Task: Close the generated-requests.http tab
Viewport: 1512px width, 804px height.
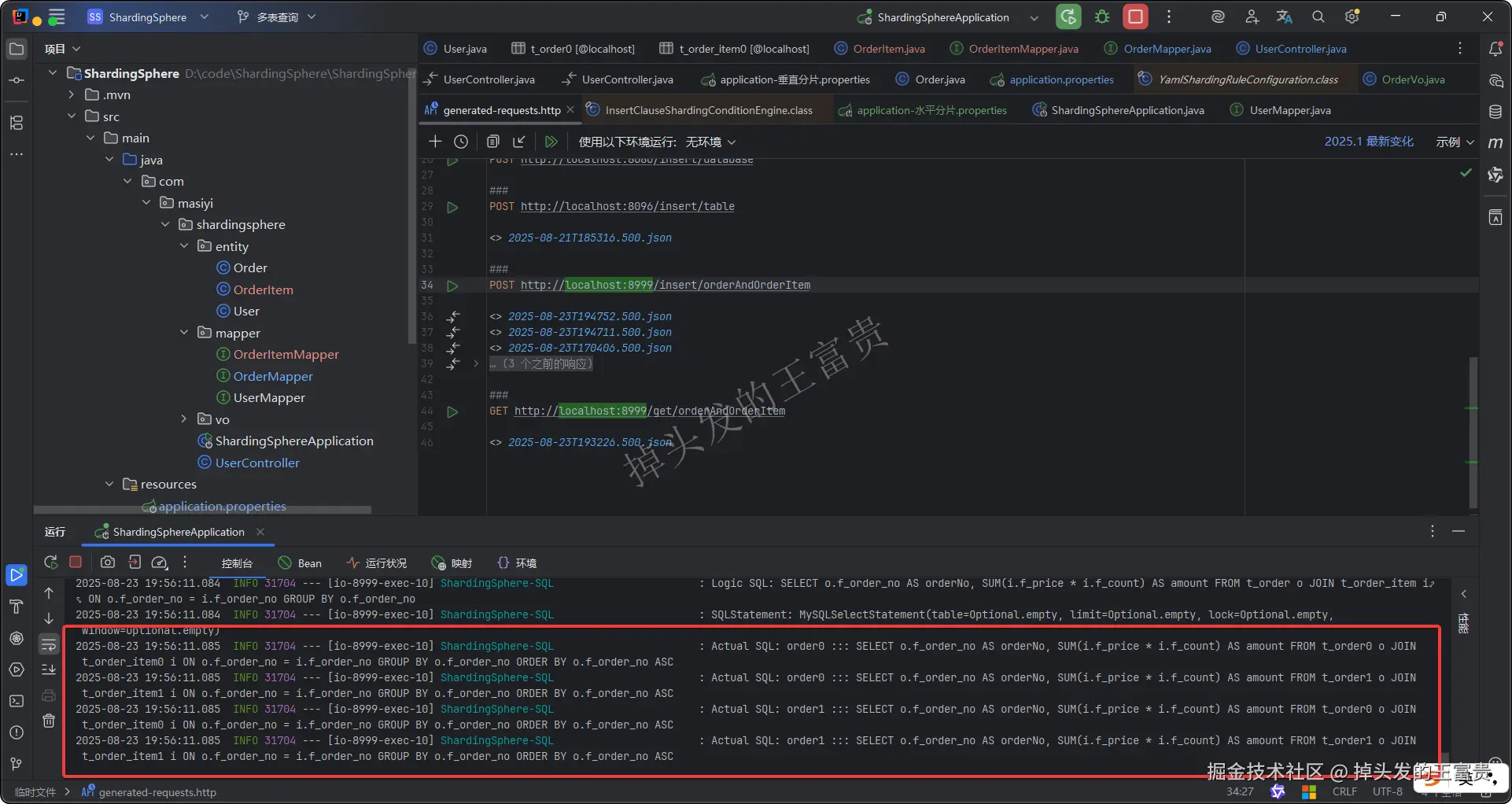Action: (570, 110)
